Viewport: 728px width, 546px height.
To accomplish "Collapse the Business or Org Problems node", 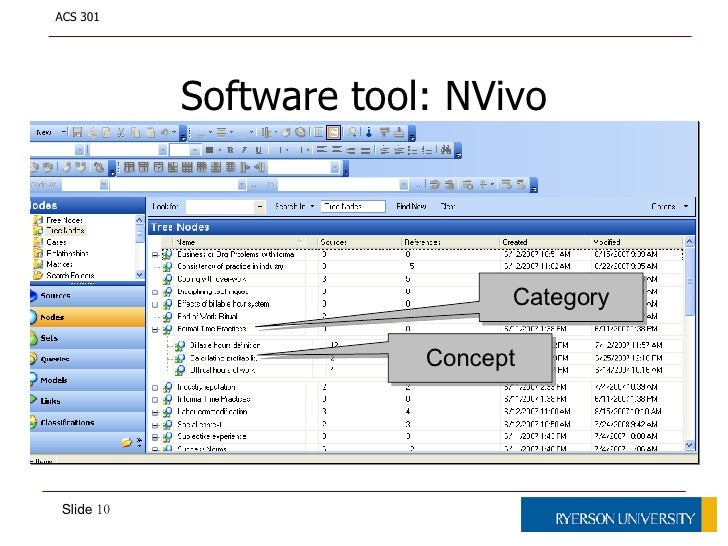I will (x=155, y=255).
